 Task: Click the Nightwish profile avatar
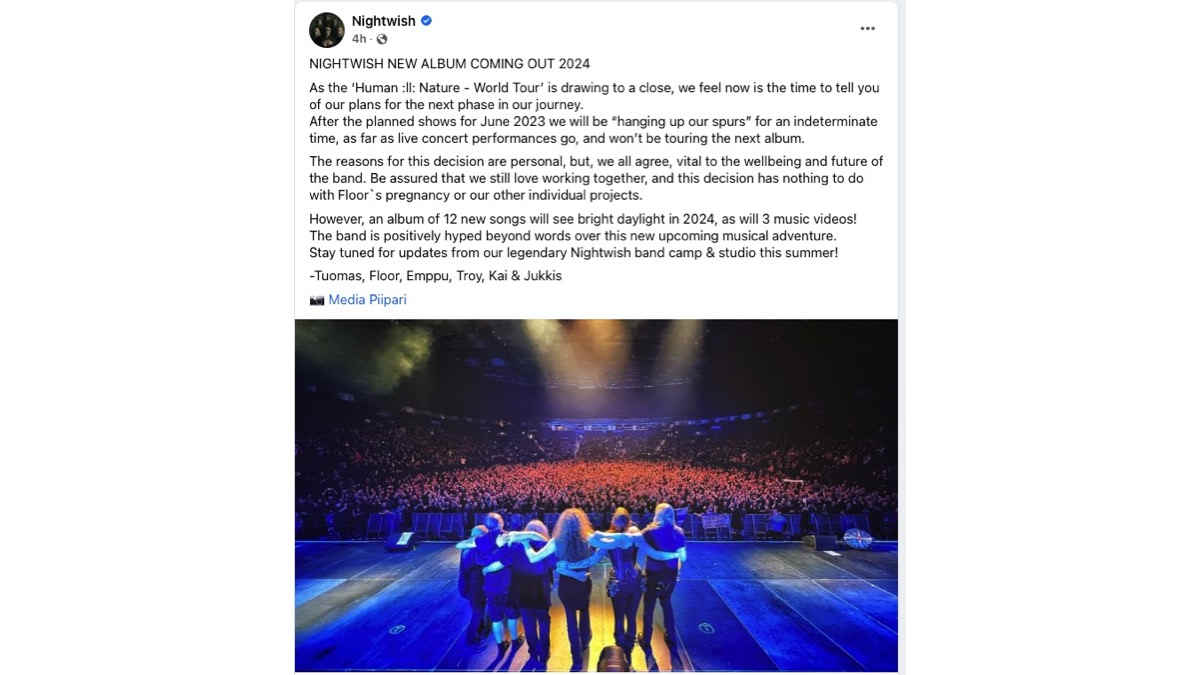coord(327,30)
